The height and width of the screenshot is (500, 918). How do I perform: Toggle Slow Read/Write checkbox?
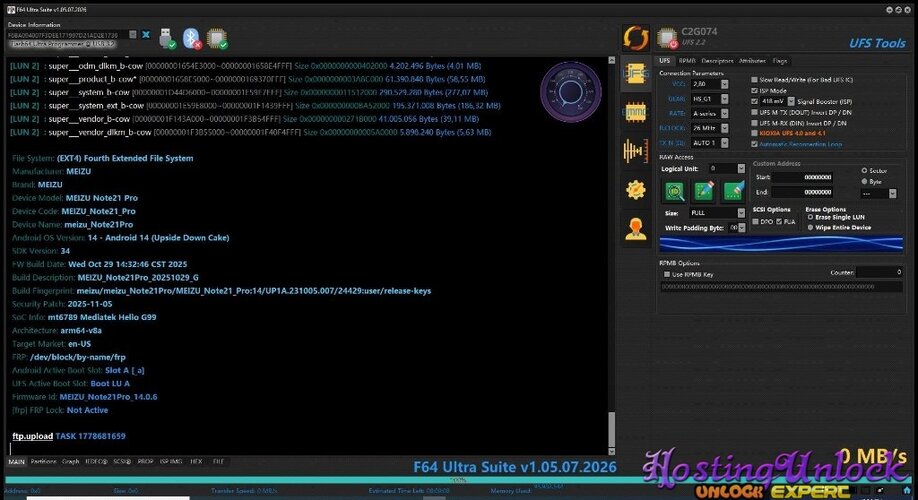click(x=755, y=80)
